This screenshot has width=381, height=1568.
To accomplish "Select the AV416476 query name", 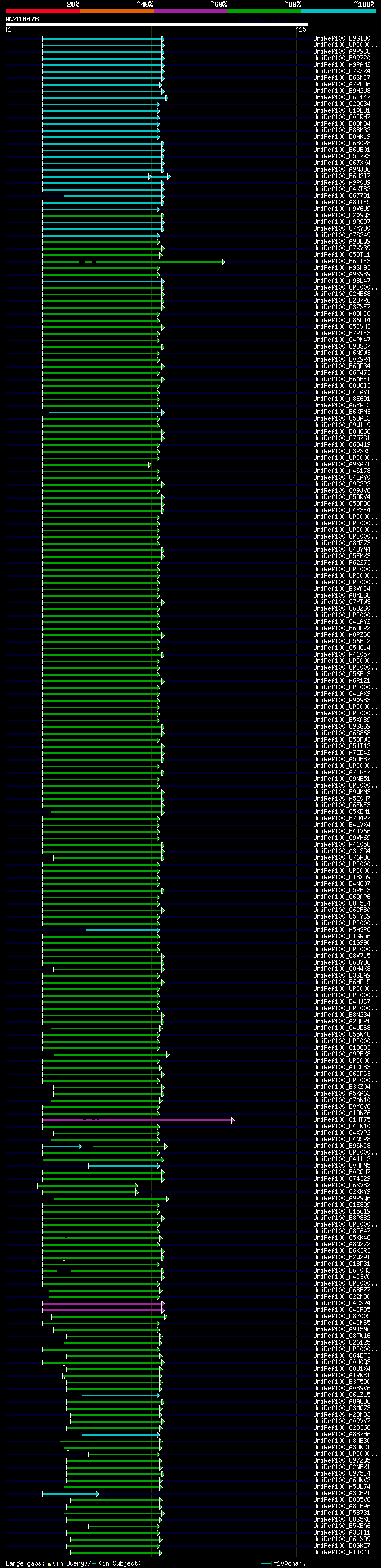I will coord(23,20).
